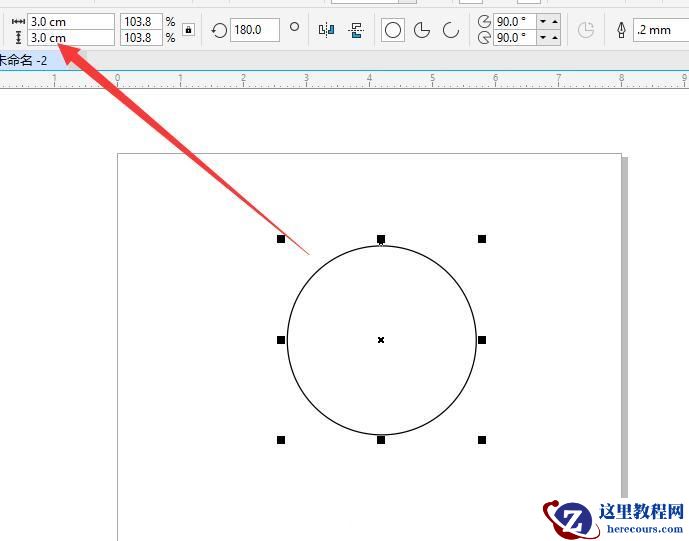689x541 pixels.
Task: Click the change direction icon
Action: [586, 30]
